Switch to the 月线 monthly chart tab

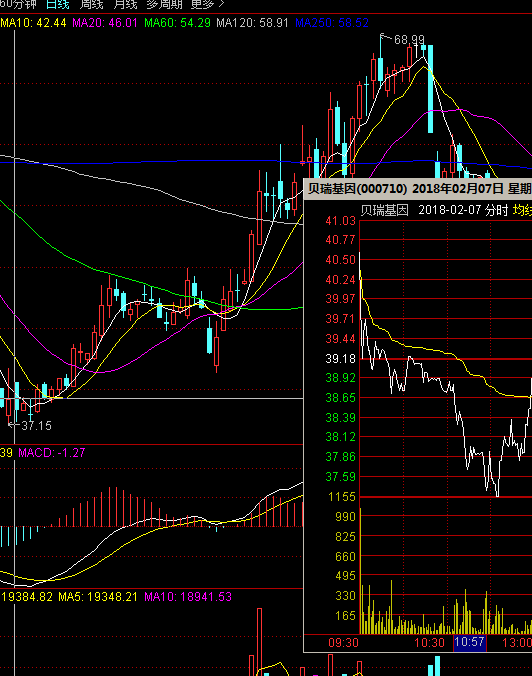125,4
